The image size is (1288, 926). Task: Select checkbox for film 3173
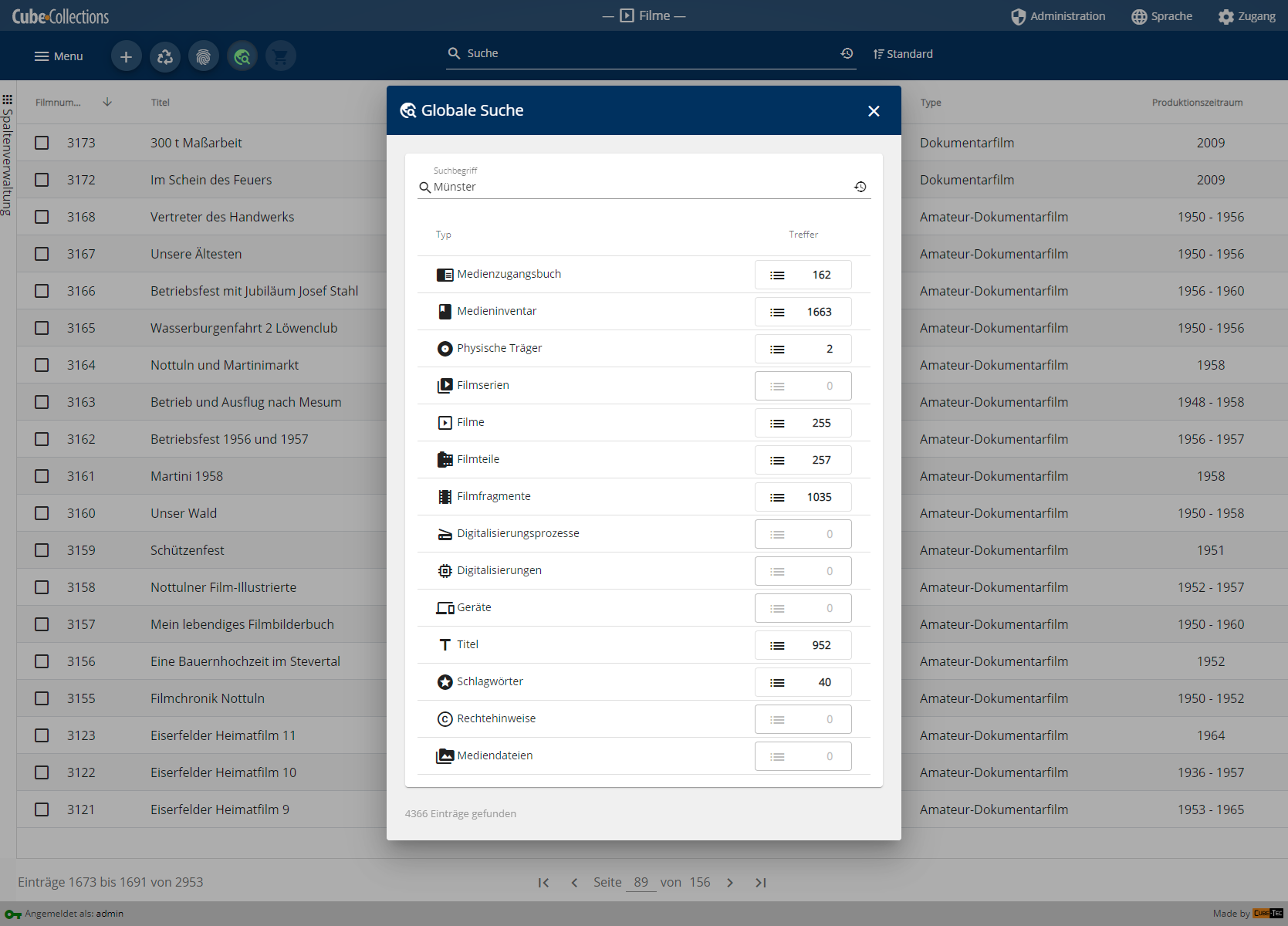42,143
